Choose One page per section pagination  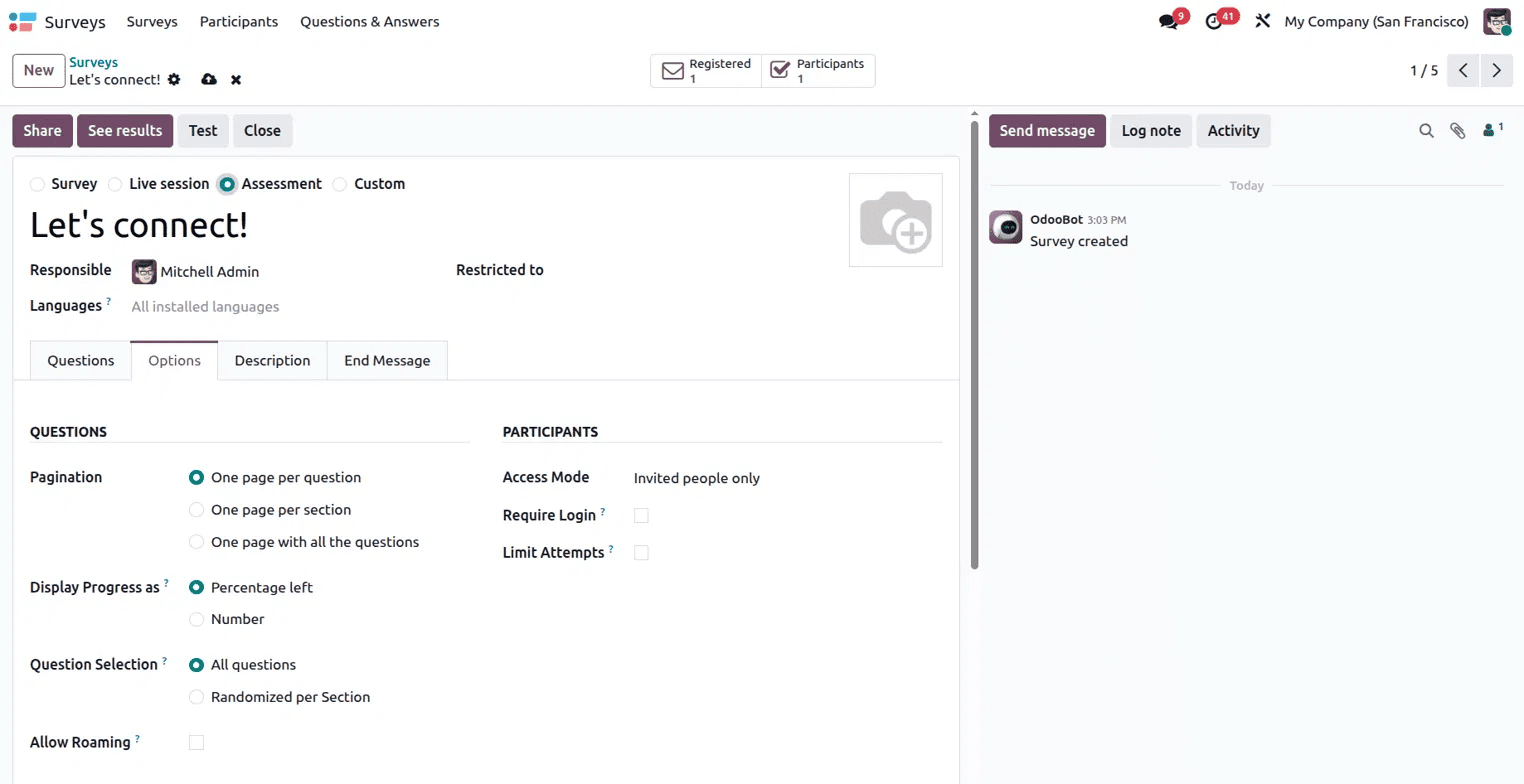196,510
